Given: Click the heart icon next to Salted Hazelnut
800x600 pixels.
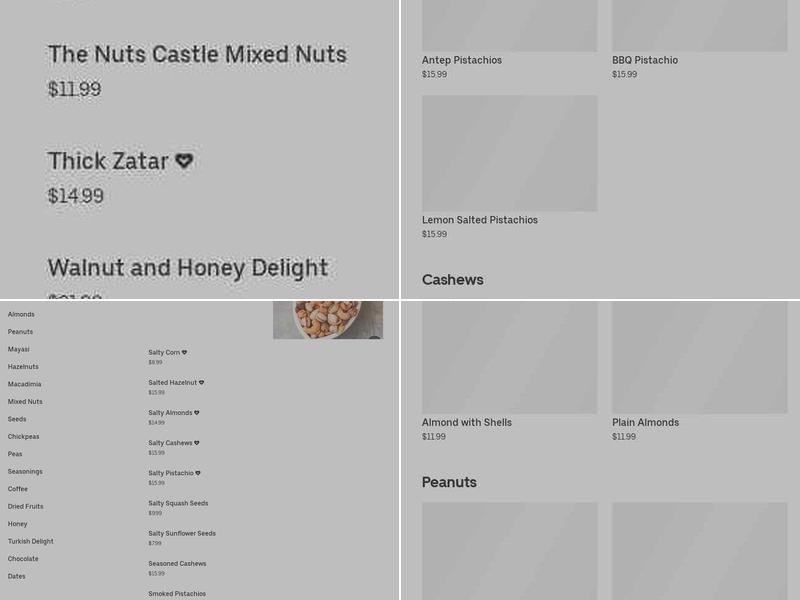Looking at the screenshot, I should (x=201, y=382).
